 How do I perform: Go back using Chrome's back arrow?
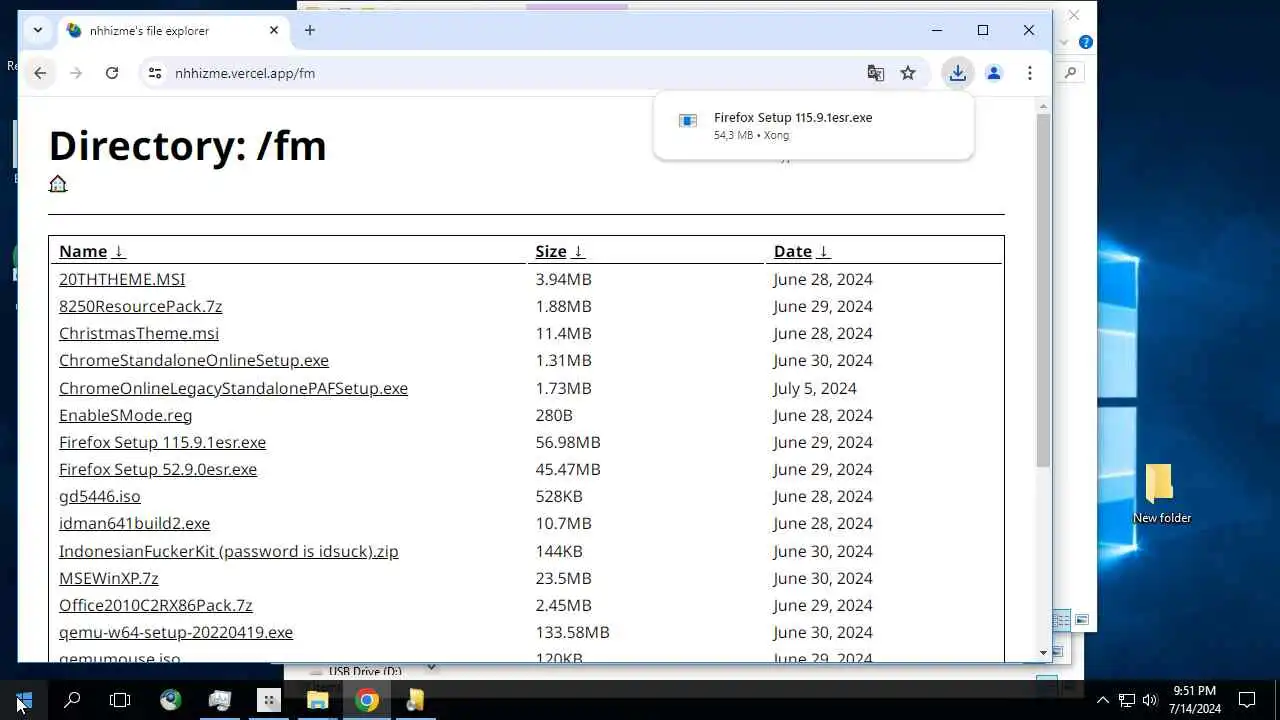[40, 73]
